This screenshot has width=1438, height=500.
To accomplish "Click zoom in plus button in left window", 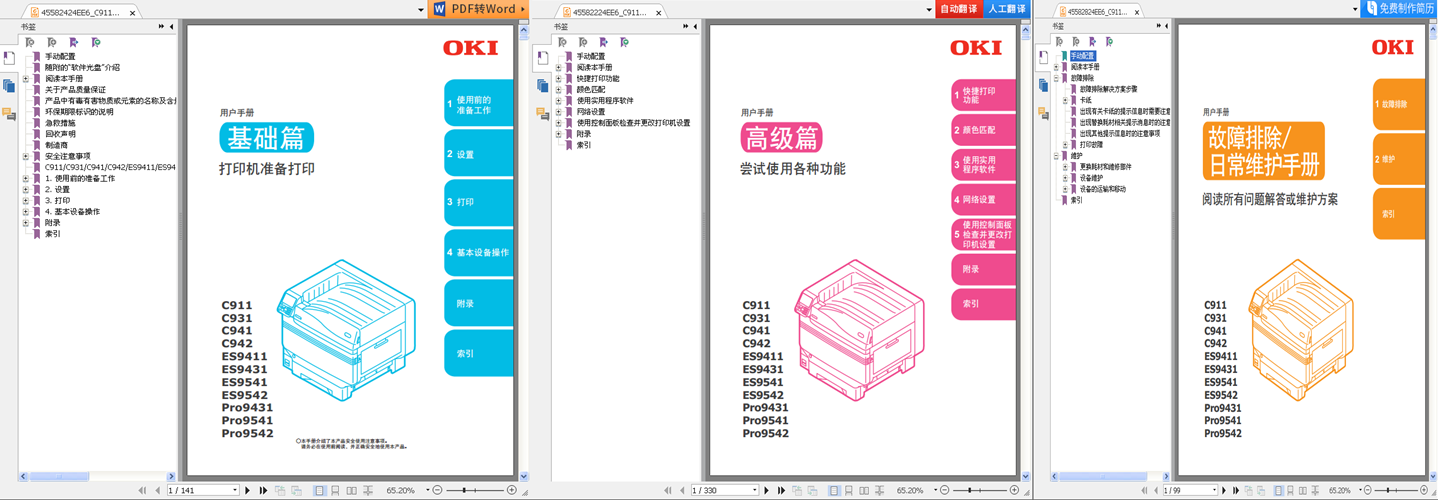I will tap(512, 490).
